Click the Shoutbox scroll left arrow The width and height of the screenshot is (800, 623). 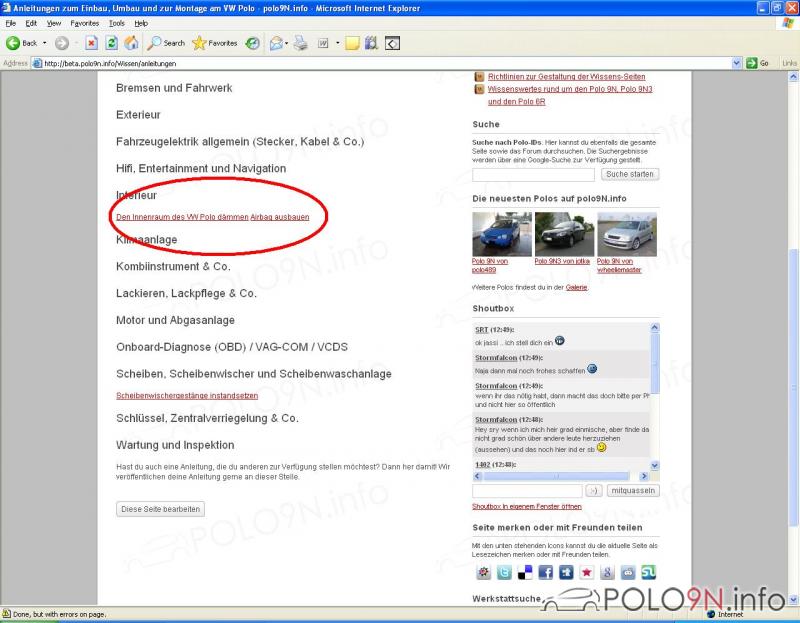478,476
